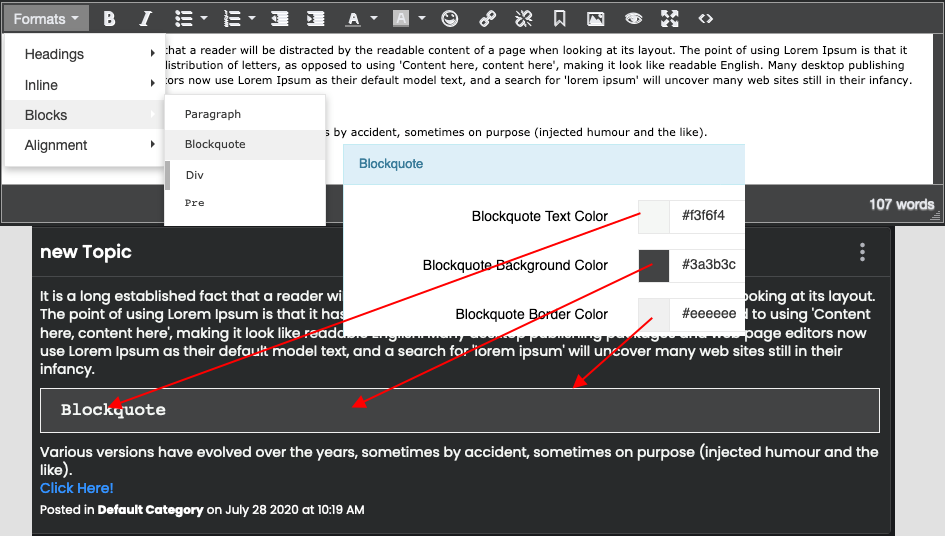Open text color picker dropdown arrow
Viewport: 945px width, 536px height.
coord(374,19)
